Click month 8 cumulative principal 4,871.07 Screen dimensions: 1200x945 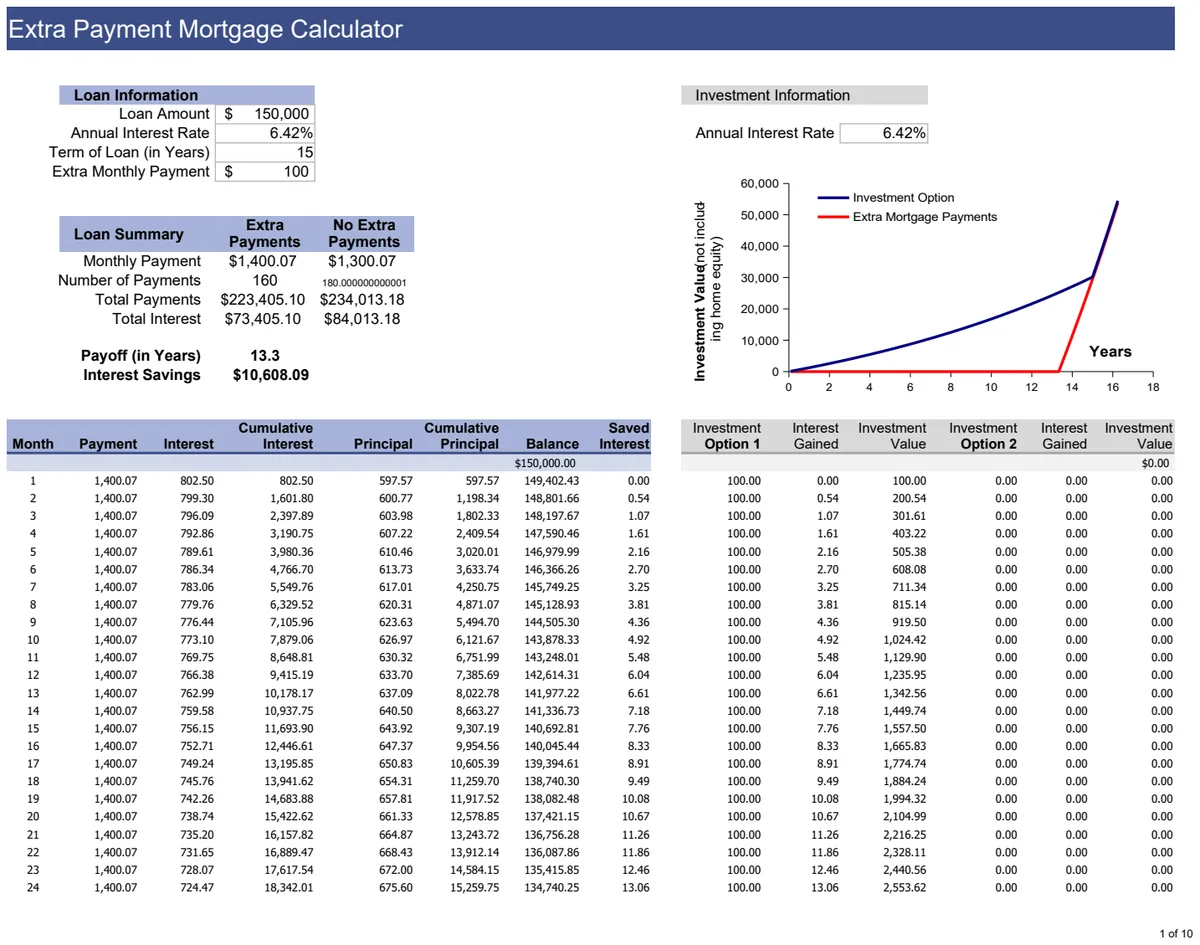coord(477,605)
